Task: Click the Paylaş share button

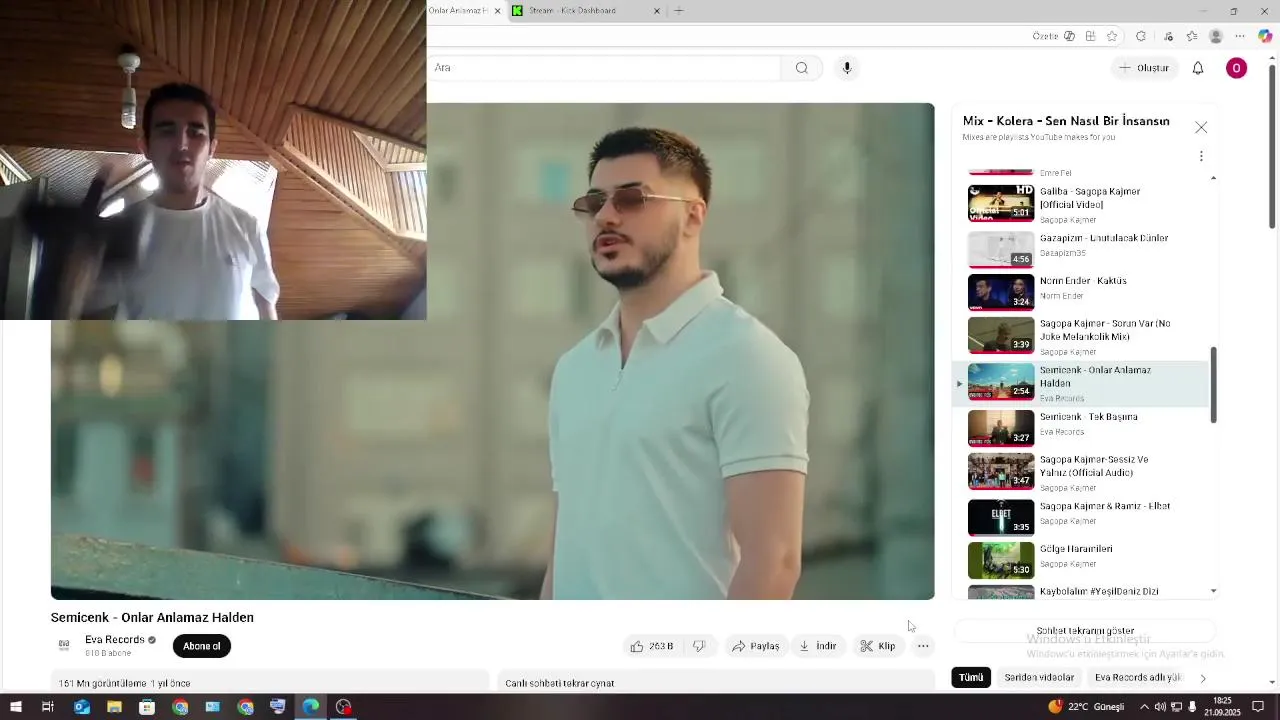Action: pyautogui.click(x=755, y=646)
